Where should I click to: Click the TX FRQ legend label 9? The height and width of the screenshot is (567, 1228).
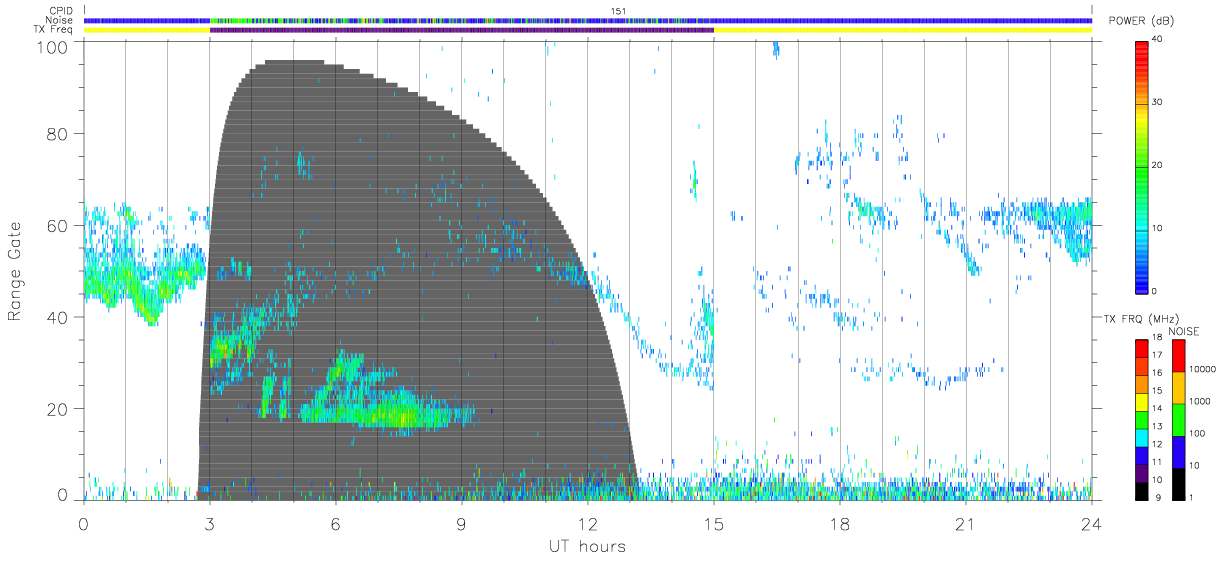1158,497
